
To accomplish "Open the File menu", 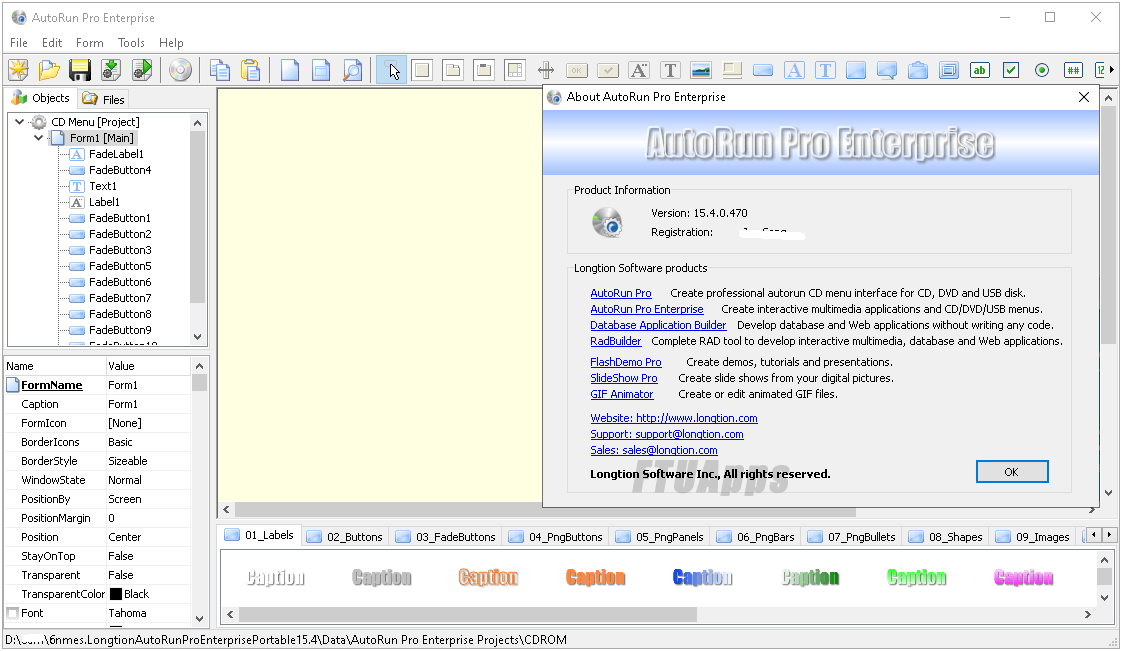I will coord(19,43).
